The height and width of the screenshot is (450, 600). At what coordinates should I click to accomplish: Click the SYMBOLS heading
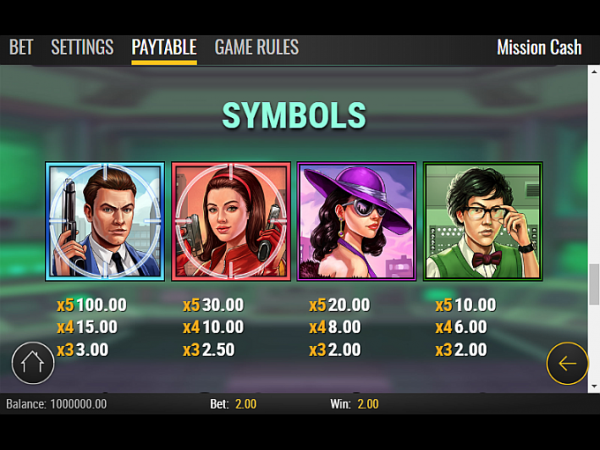pyautogui.click(x=294, y=115)
